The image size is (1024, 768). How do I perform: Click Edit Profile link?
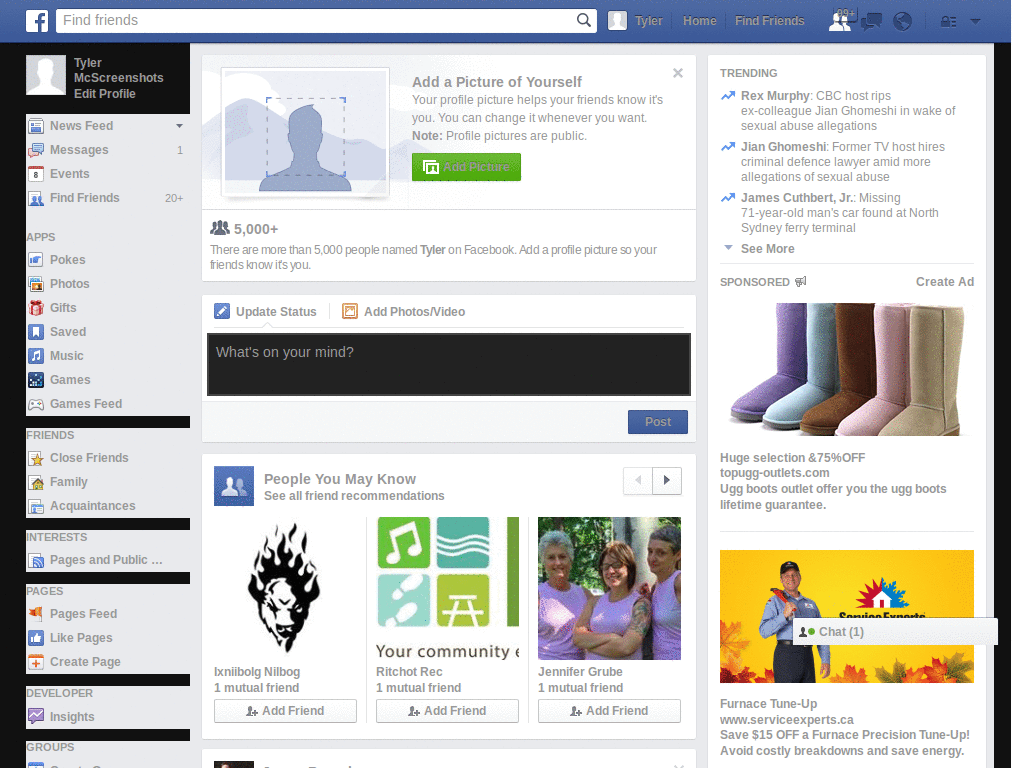tap(104, 94)
